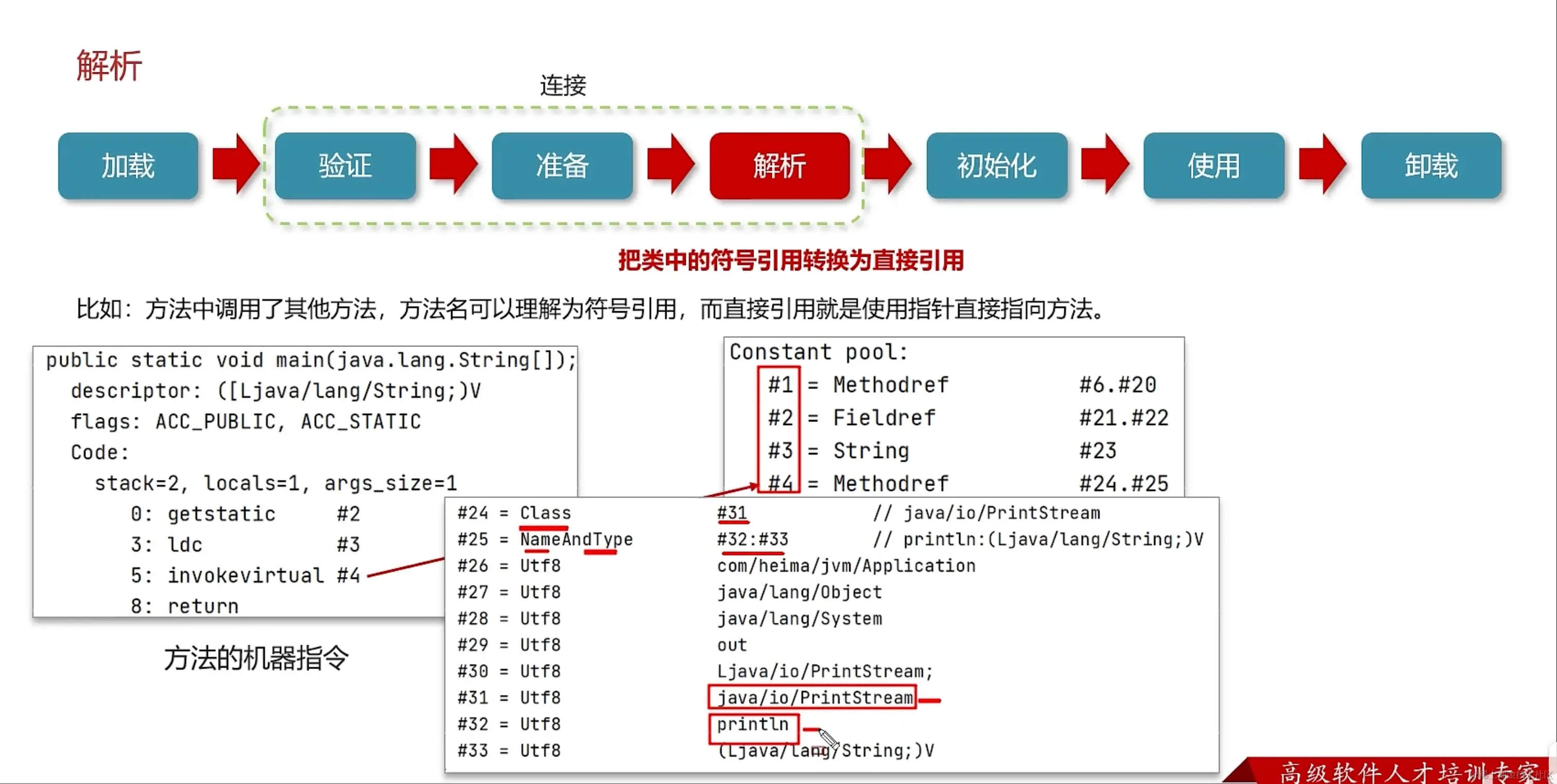Screen dimensions: 1557x784
Task: Click the 解析 slide title
Action: click(109, 65)
